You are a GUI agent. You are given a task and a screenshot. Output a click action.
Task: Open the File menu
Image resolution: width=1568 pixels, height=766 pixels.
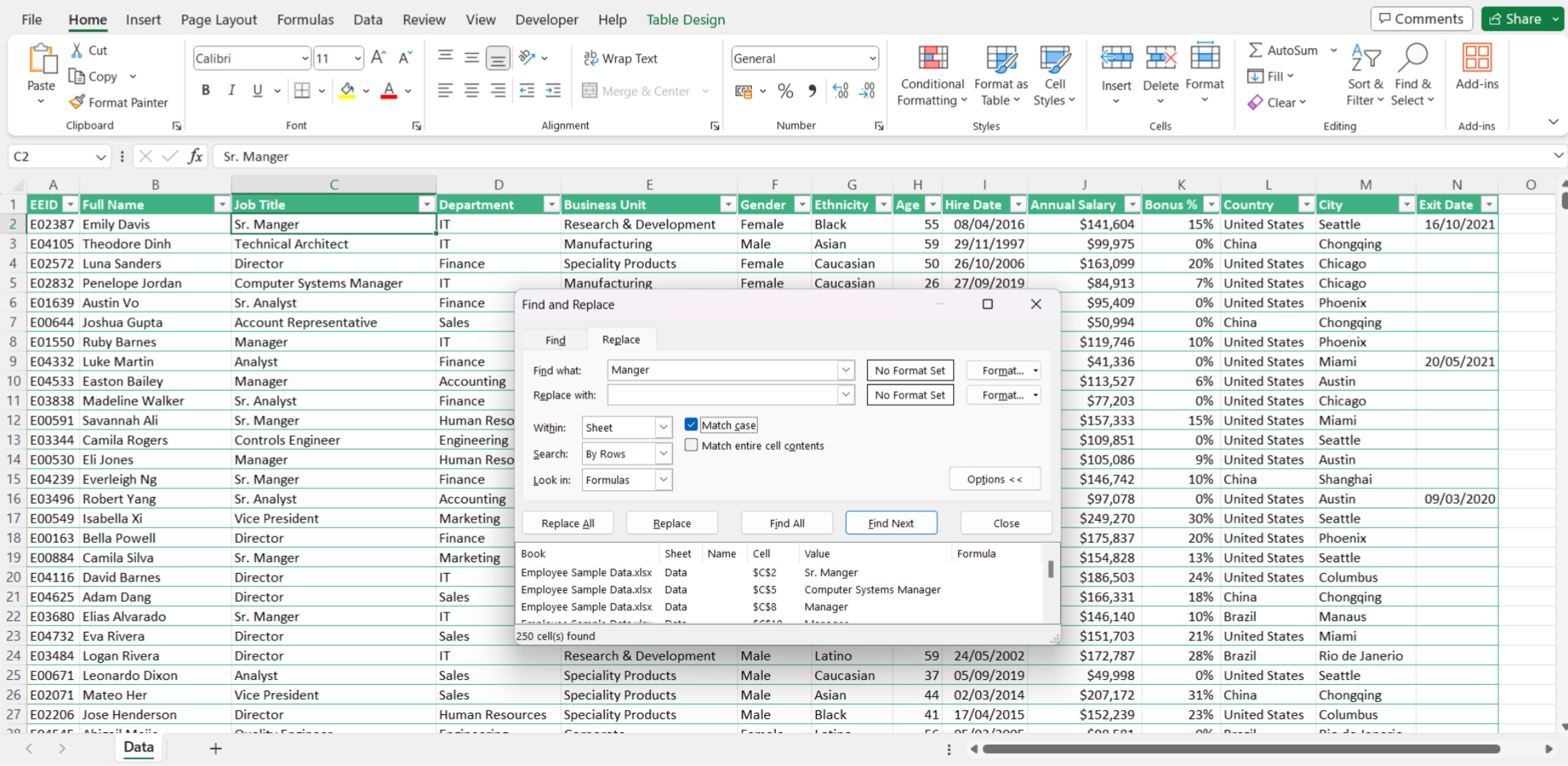coord(32,19)
